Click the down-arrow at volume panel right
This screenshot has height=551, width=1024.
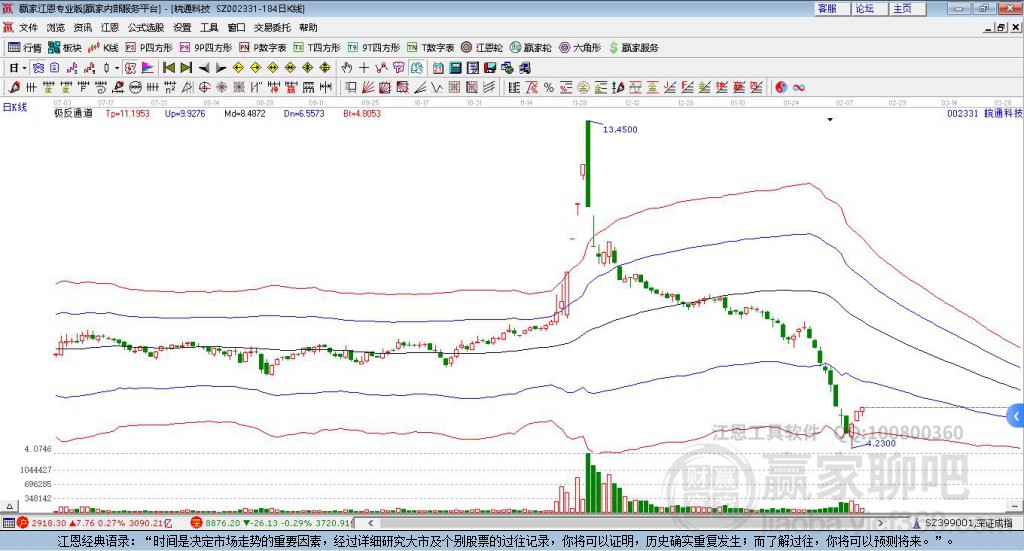click(1015, 506)
